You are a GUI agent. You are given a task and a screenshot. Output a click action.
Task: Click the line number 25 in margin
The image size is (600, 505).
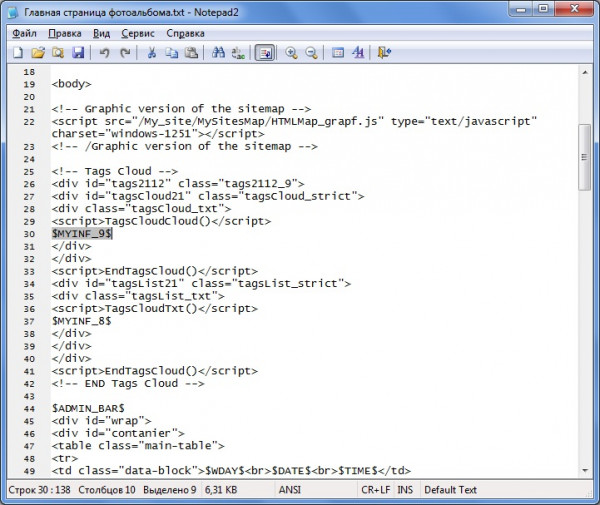pos(29,172)
